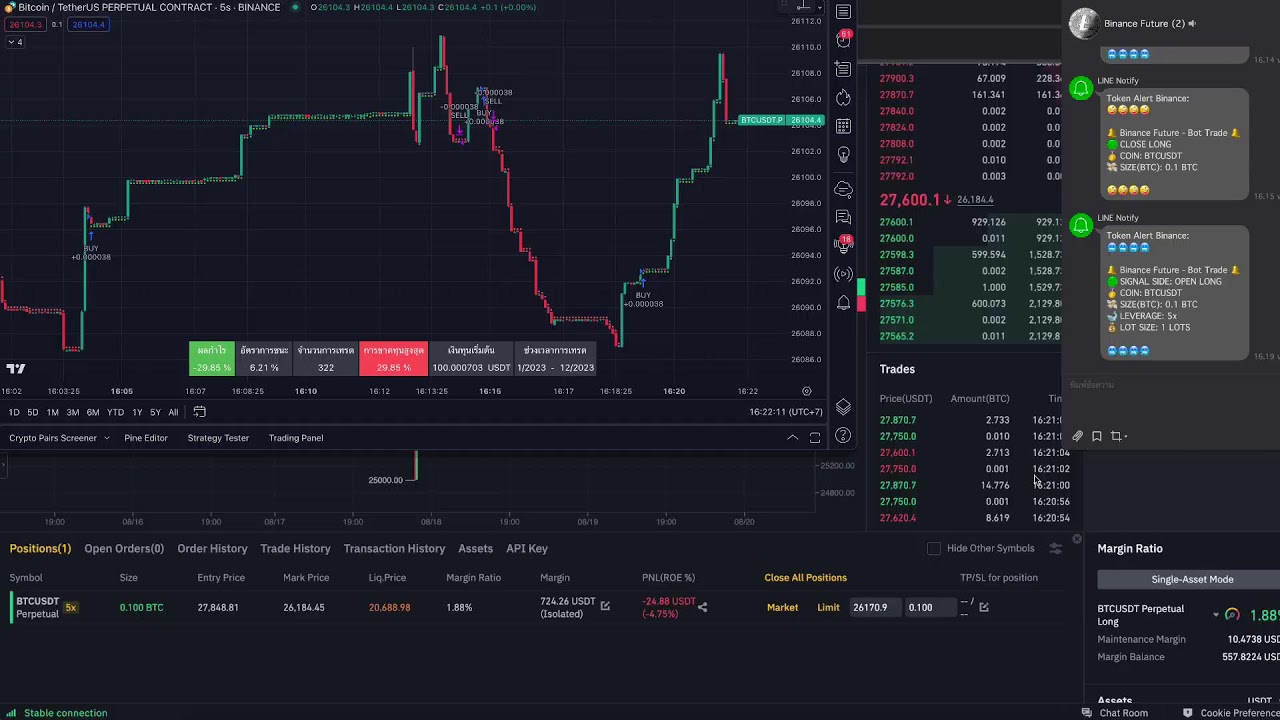Click Close All Positions

805,577
